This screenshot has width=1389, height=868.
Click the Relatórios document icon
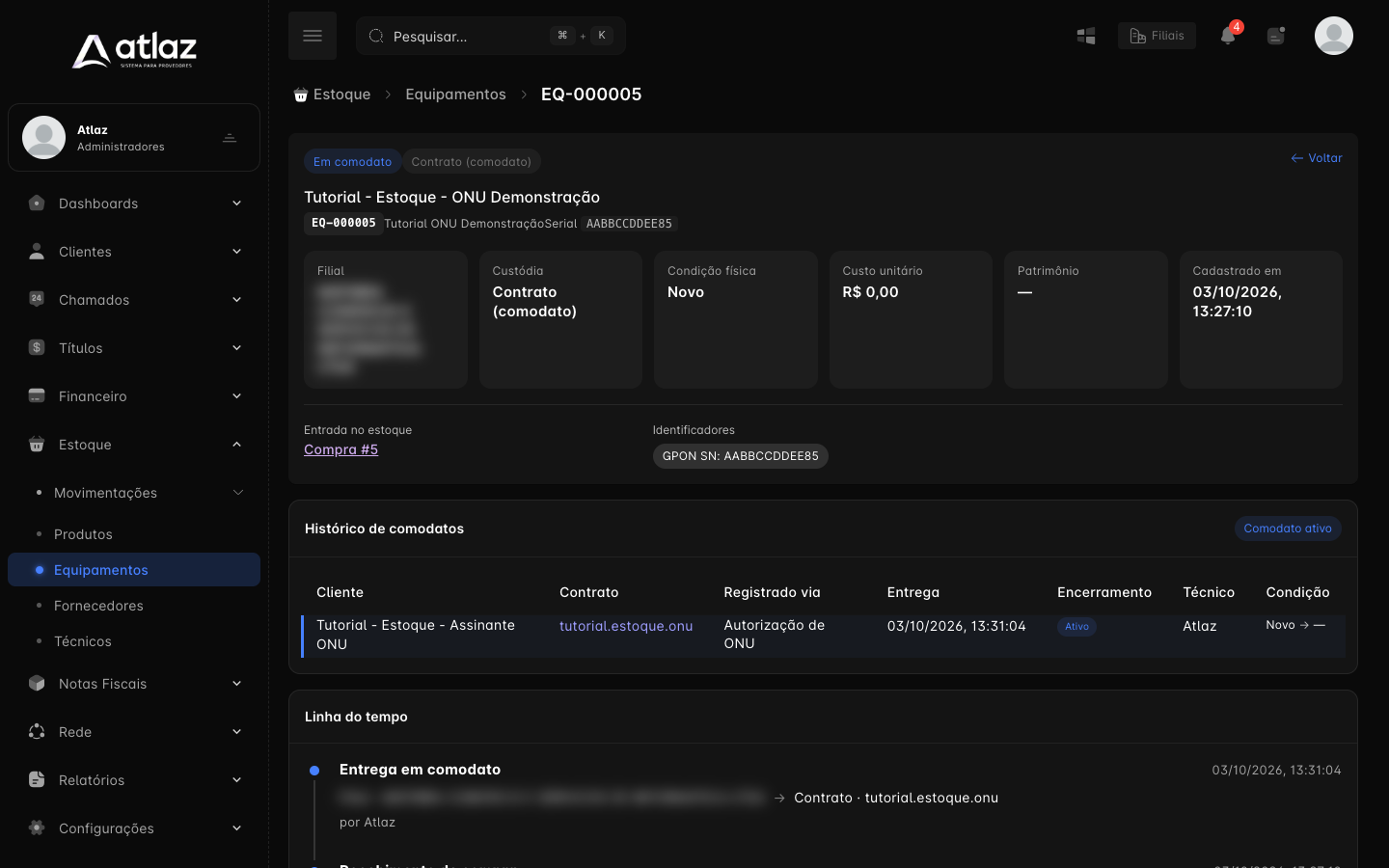point(37,779)
